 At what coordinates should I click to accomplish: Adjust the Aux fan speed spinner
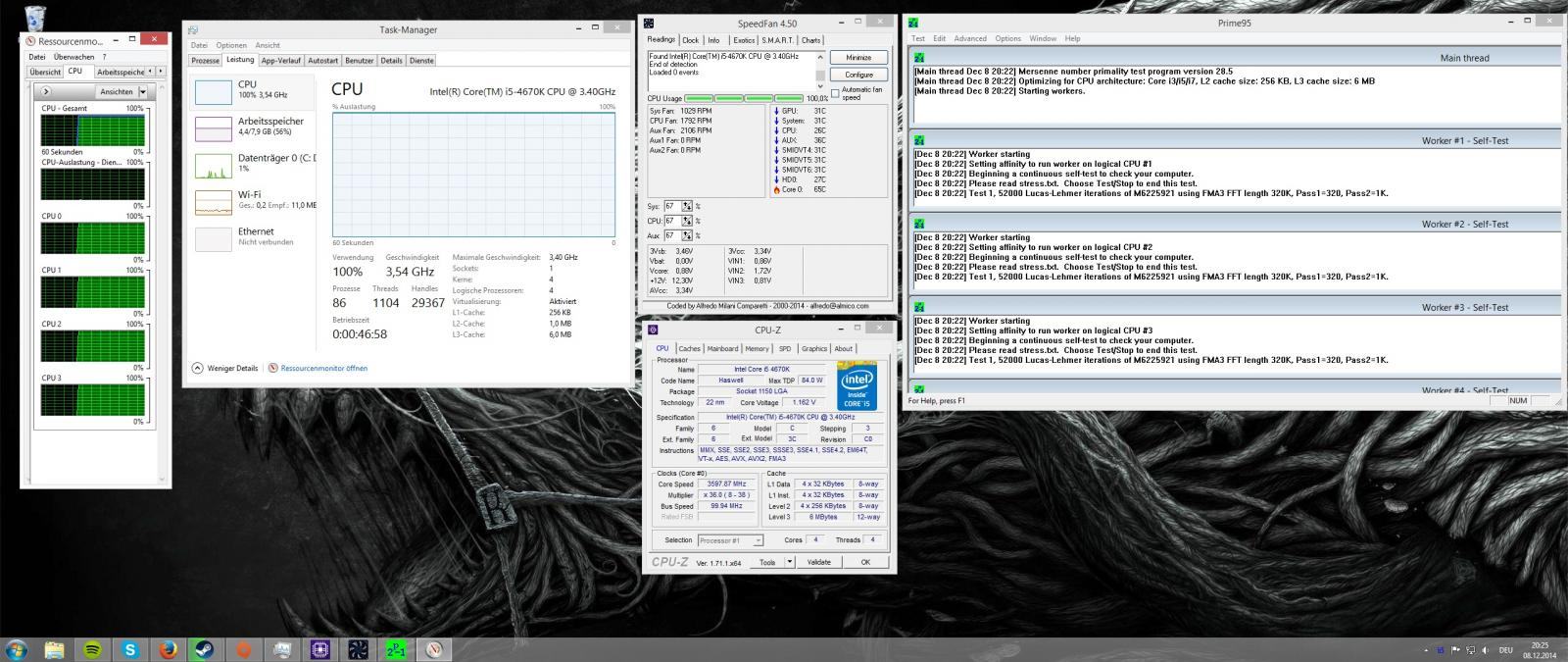[x=687, y=235]
